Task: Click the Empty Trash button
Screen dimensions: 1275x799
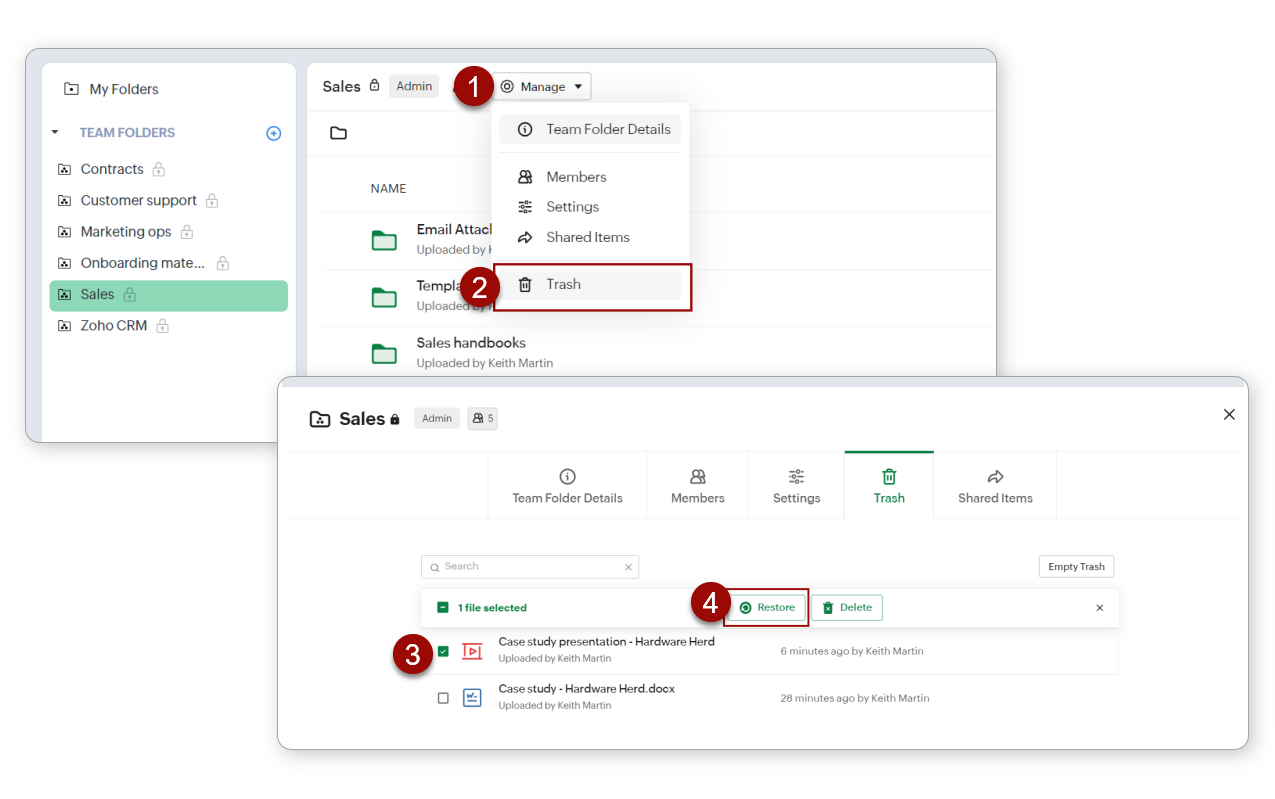Action: click(1076, 567)
